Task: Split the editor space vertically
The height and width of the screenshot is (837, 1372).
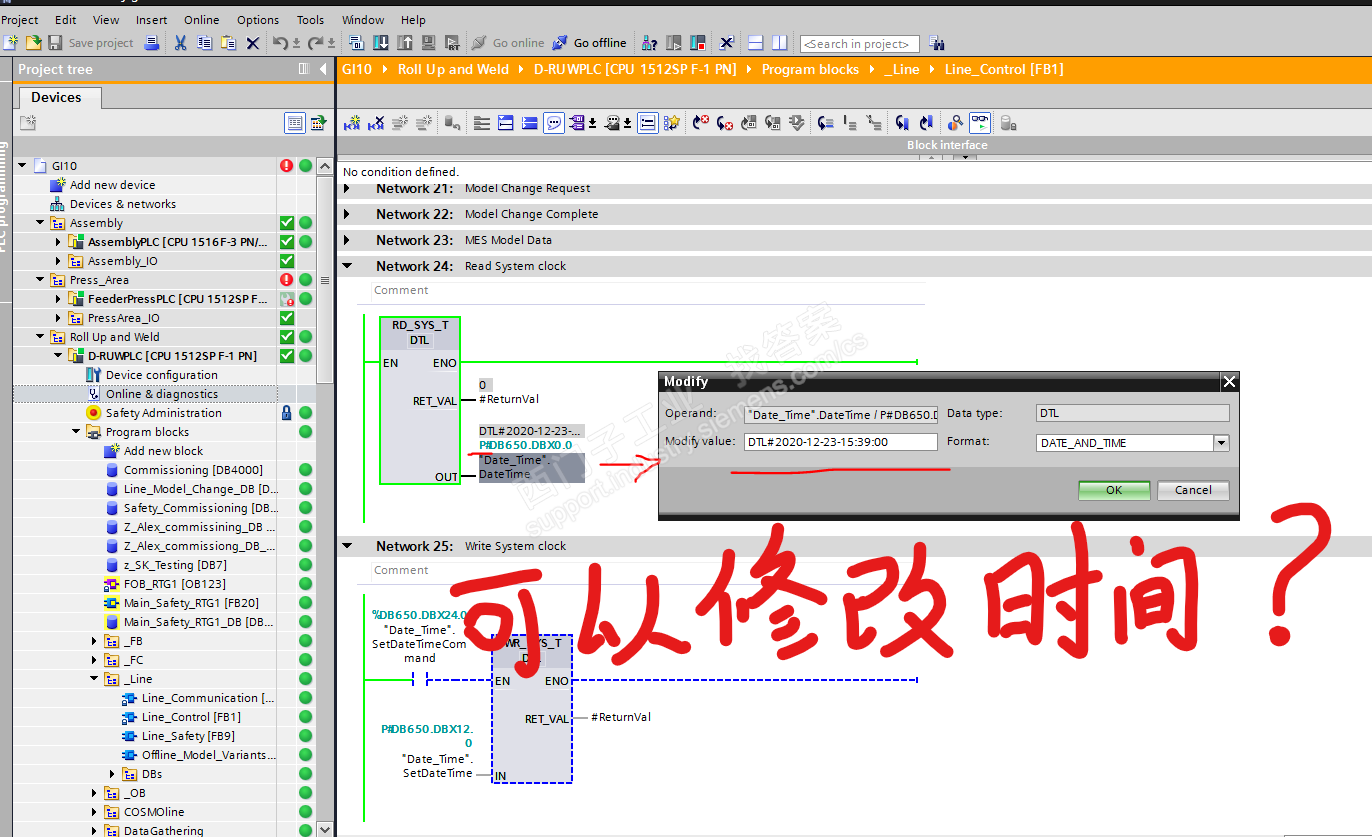Action: [780, 43]
